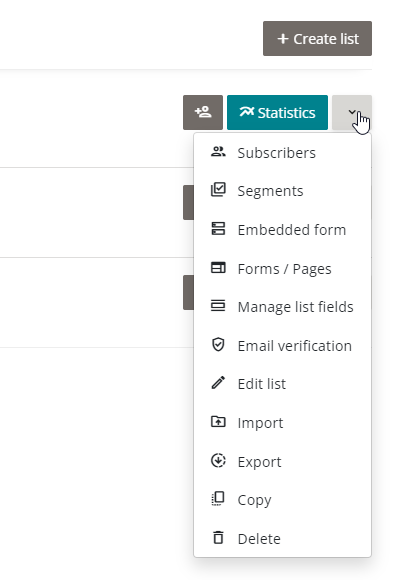This screenshot has height=580, width=398.
Task: Collapse the list actions dropdown chevron
Action: 352,112
